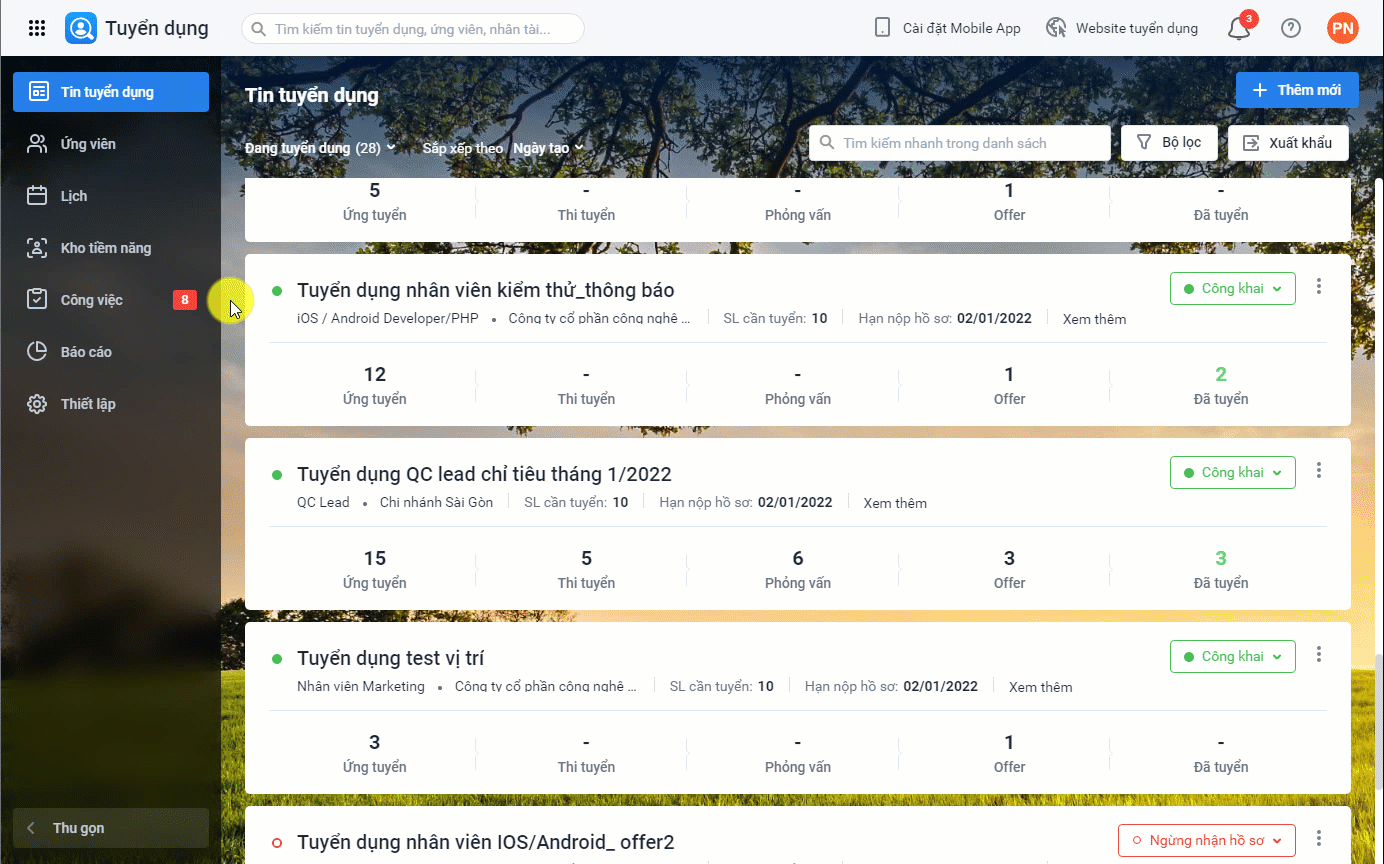The height and width of the screenshot is (864, 1384).
Task: Open Công việc menu with 8 badge
Action: [92, 300]
